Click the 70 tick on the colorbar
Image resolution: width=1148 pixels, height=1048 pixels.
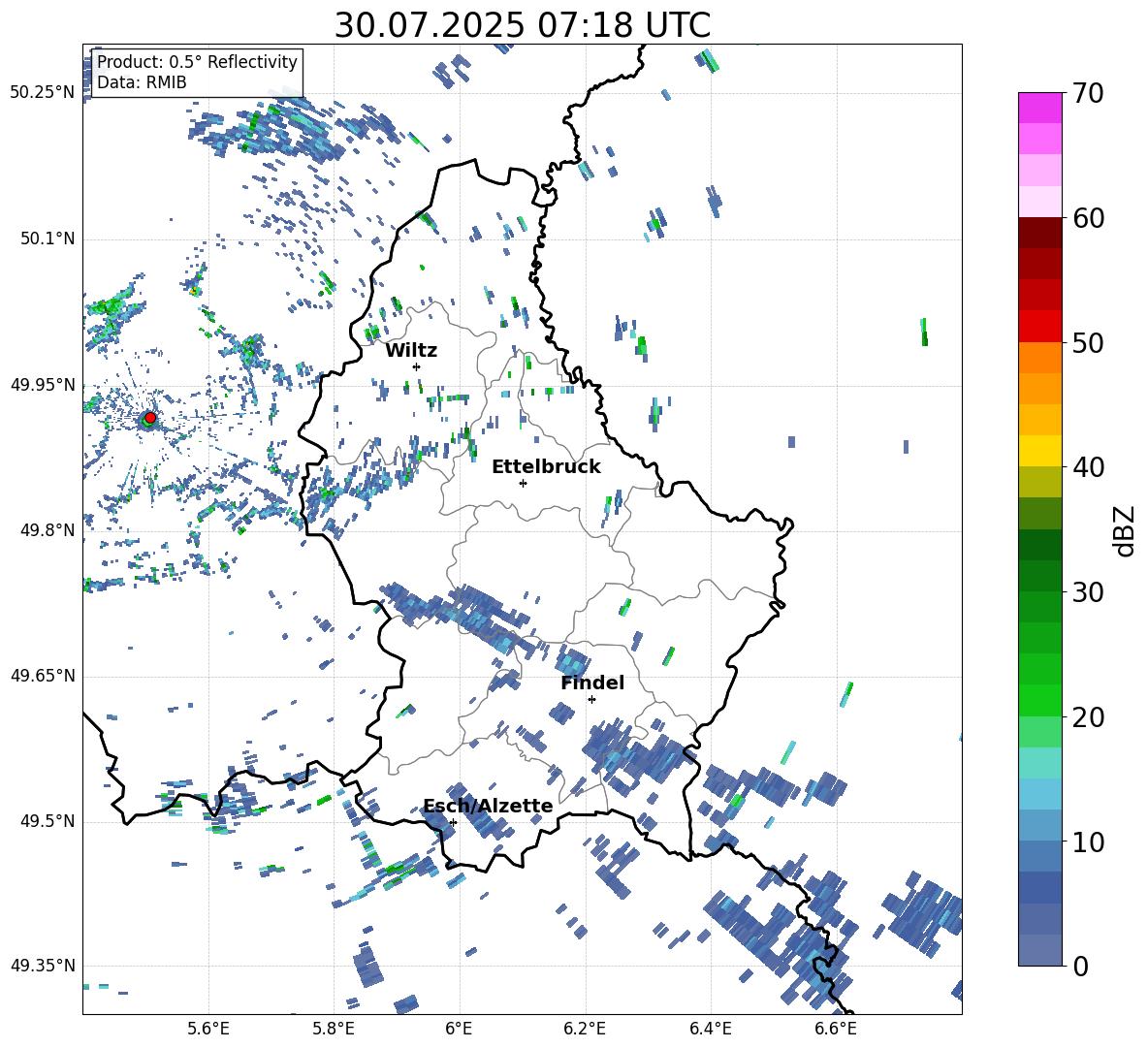click(1088, 93)
